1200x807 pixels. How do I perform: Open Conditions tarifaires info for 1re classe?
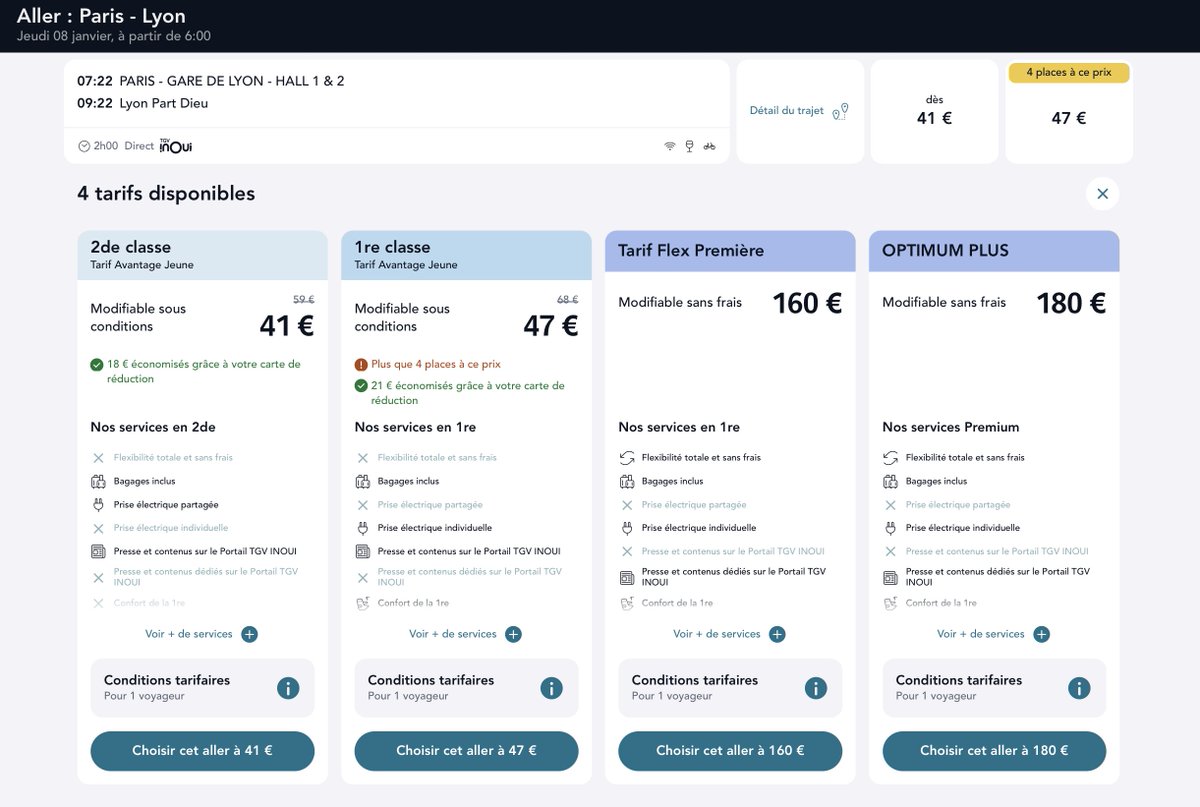552,688
